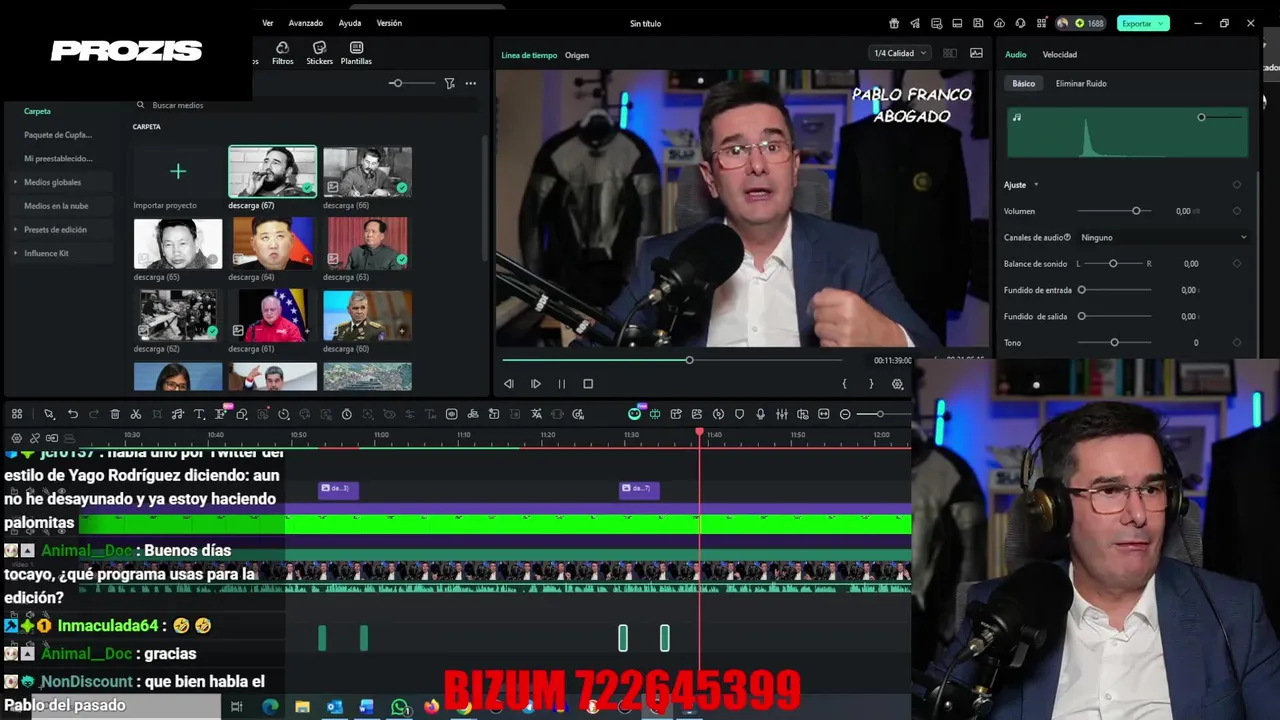The width and height of the screenshot is (1280, 720).
Task: Open the three-dots more options in media panel
Action: click(470, 83)
